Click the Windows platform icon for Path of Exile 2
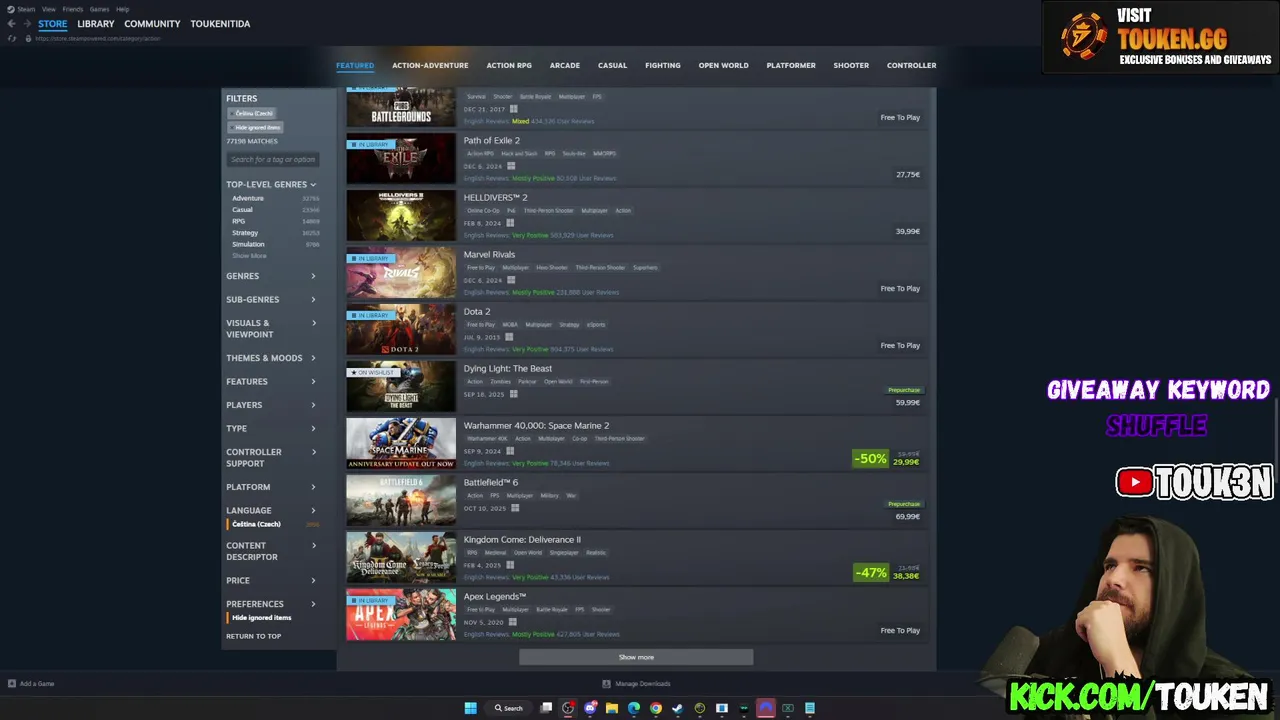 point(510,166)
